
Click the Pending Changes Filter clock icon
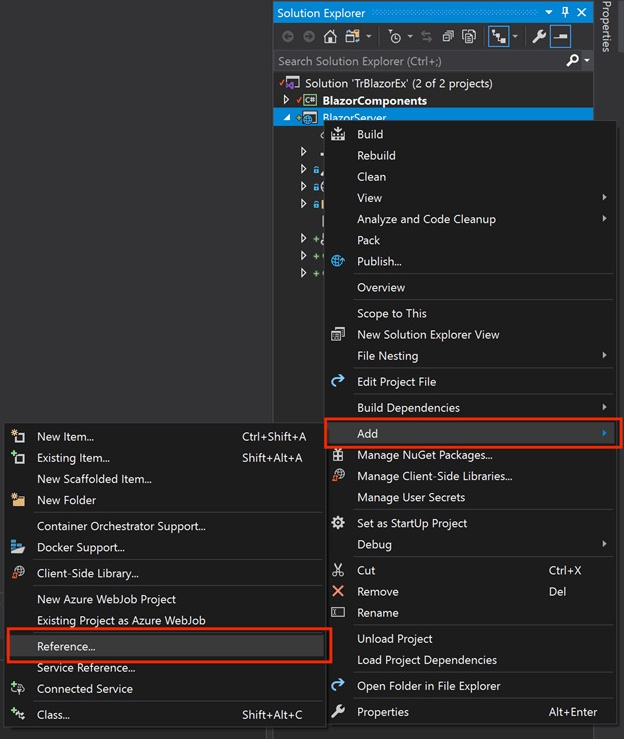coord(396,37)
